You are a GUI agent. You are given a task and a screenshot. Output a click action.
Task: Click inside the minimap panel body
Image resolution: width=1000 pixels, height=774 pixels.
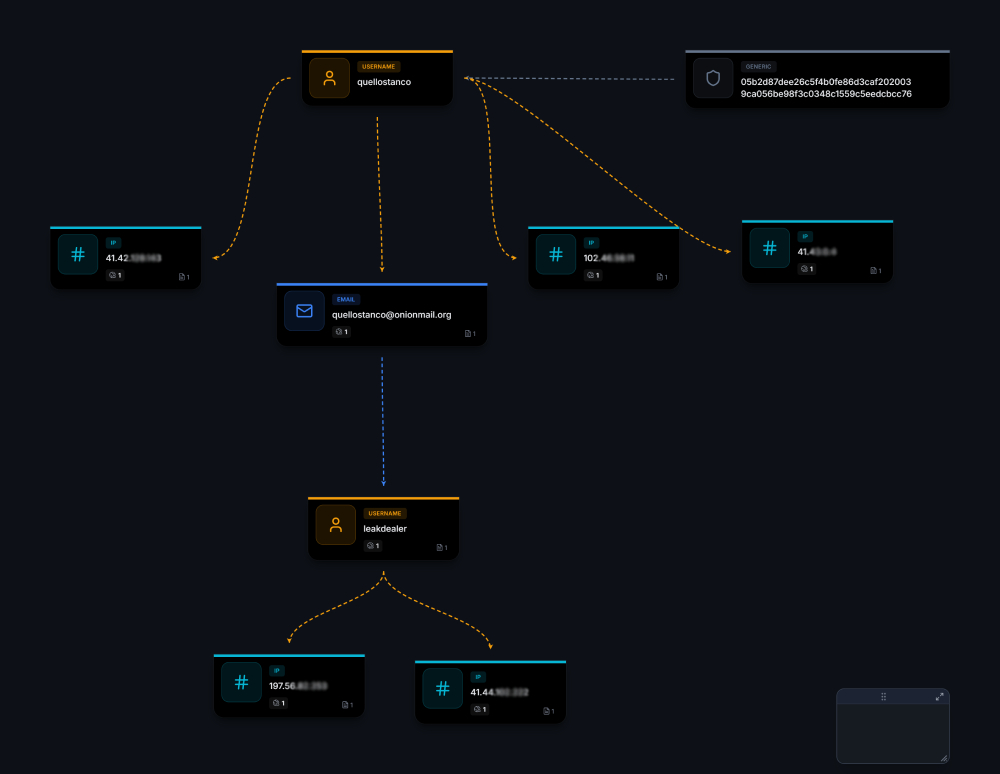click(x=893, y=733)
